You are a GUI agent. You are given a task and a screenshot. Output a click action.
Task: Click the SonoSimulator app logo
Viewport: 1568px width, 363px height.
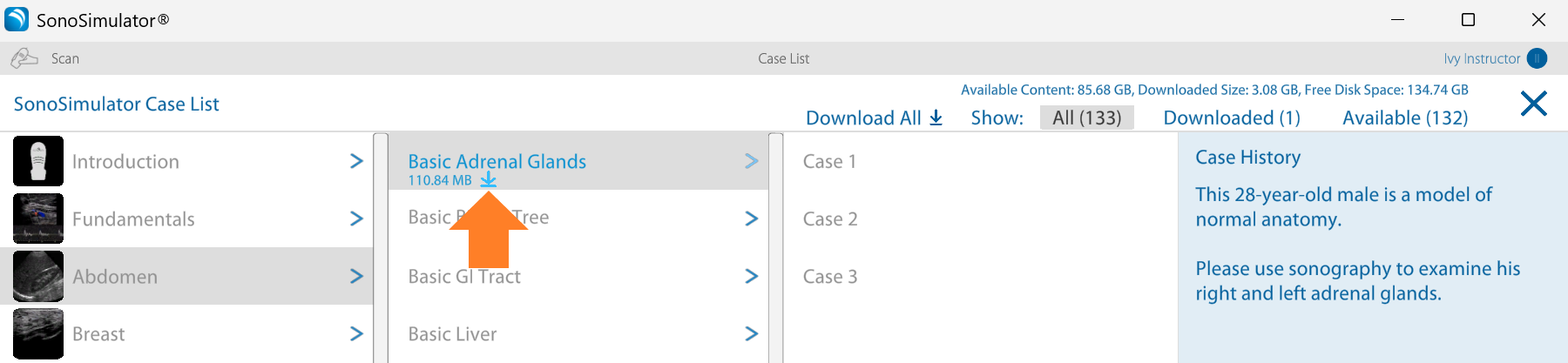(x=17, y=19)
